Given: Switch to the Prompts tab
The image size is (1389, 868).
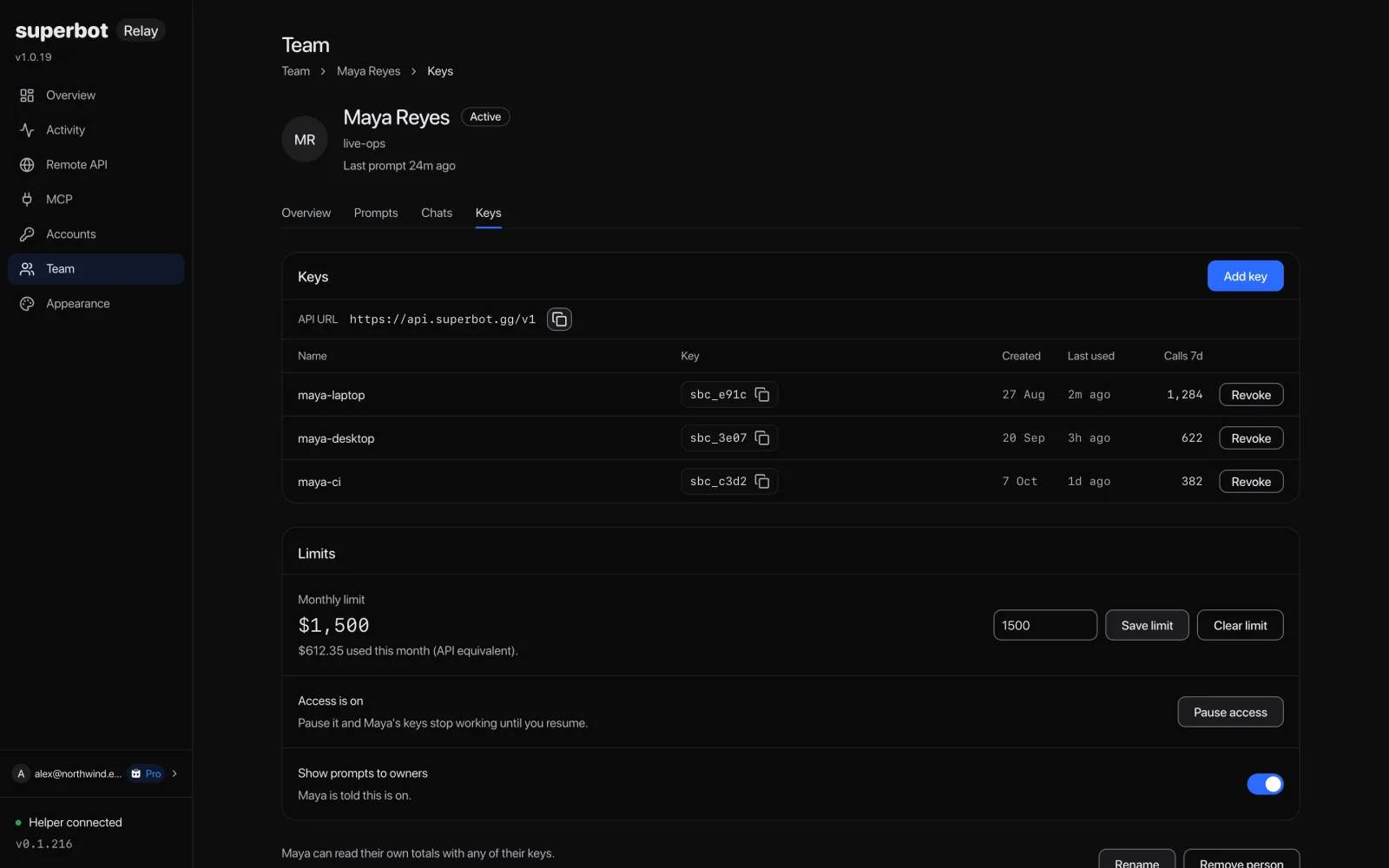Looking at the screenshot, I should pyautogui.click(x=376, y=213).
